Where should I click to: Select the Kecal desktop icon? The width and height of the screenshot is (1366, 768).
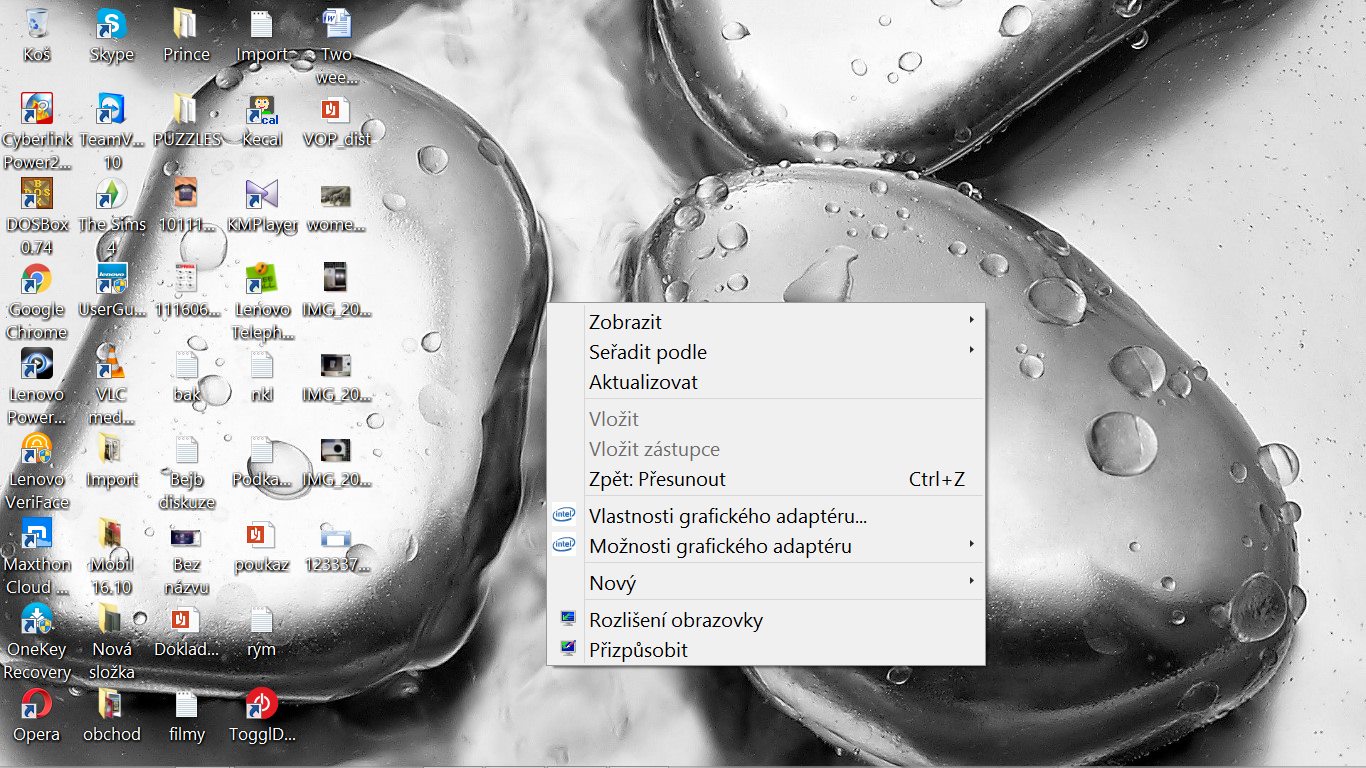tap(262, 108)
